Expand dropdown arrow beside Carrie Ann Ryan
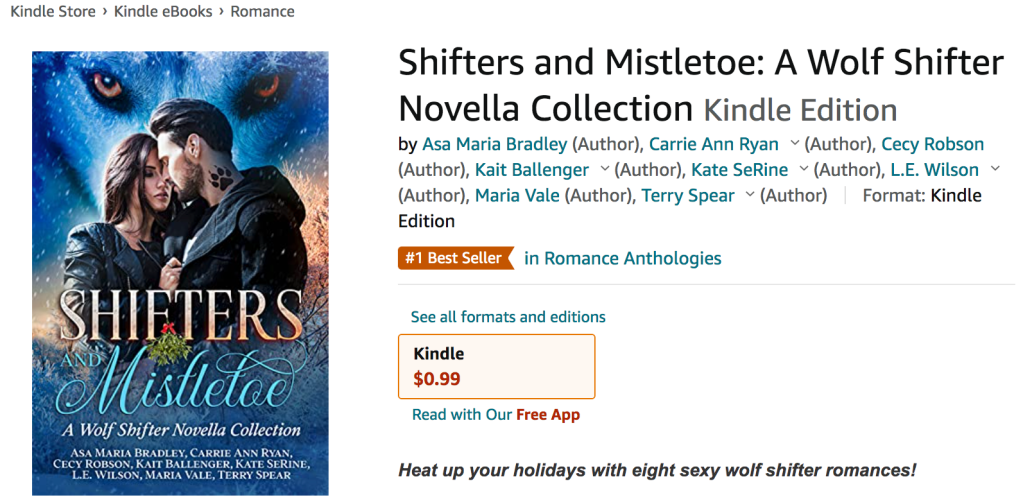This screenshot has width=1023, height=502. point(795,144)
